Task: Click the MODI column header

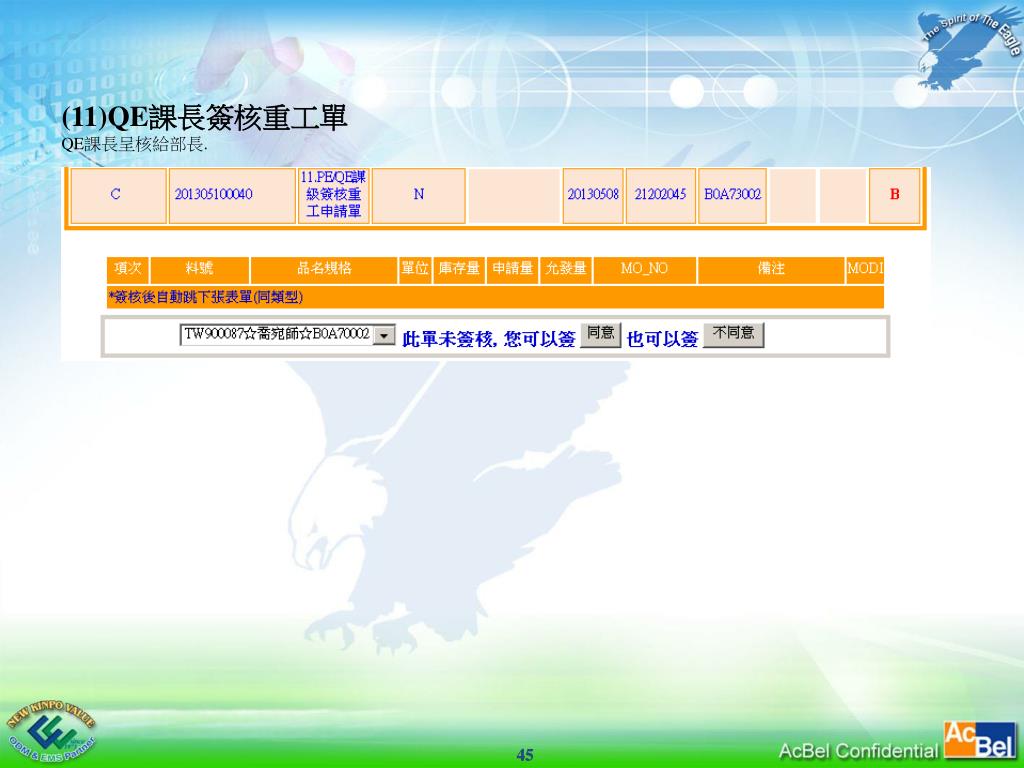Action: (x=865, y=269)
